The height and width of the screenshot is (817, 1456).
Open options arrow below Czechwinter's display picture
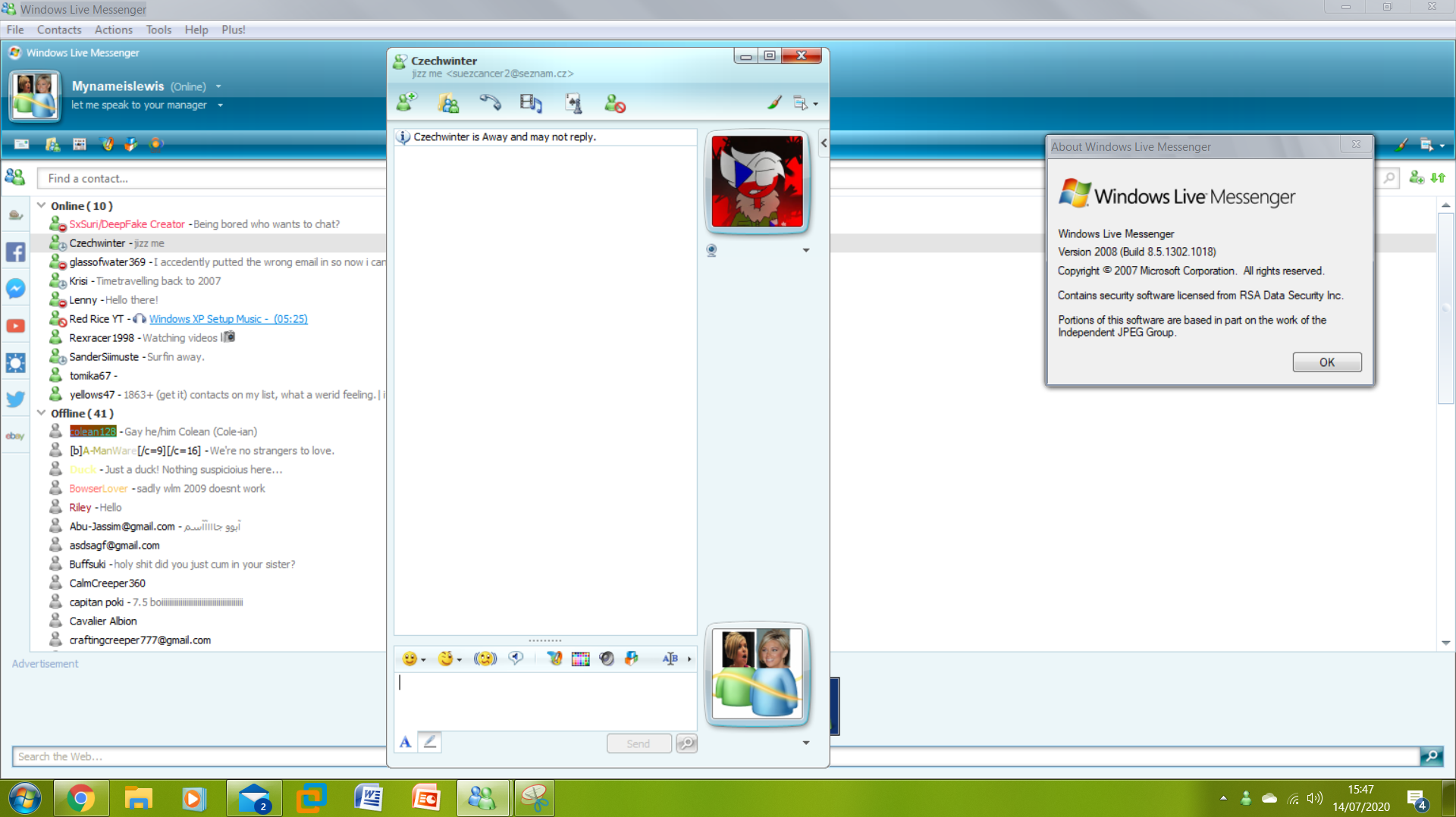point(806,250)
